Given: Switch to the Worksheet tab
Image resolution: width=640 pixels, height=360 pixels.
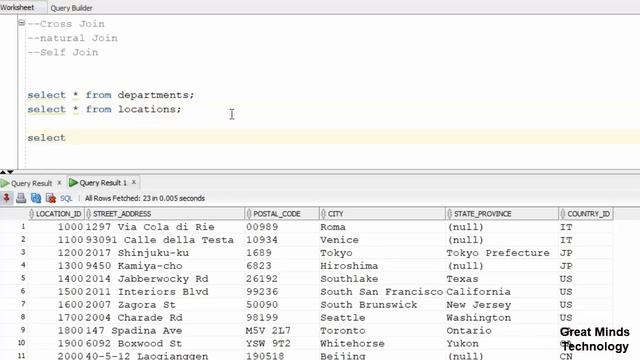Looking at the screenshot, I should click(17, 7).
